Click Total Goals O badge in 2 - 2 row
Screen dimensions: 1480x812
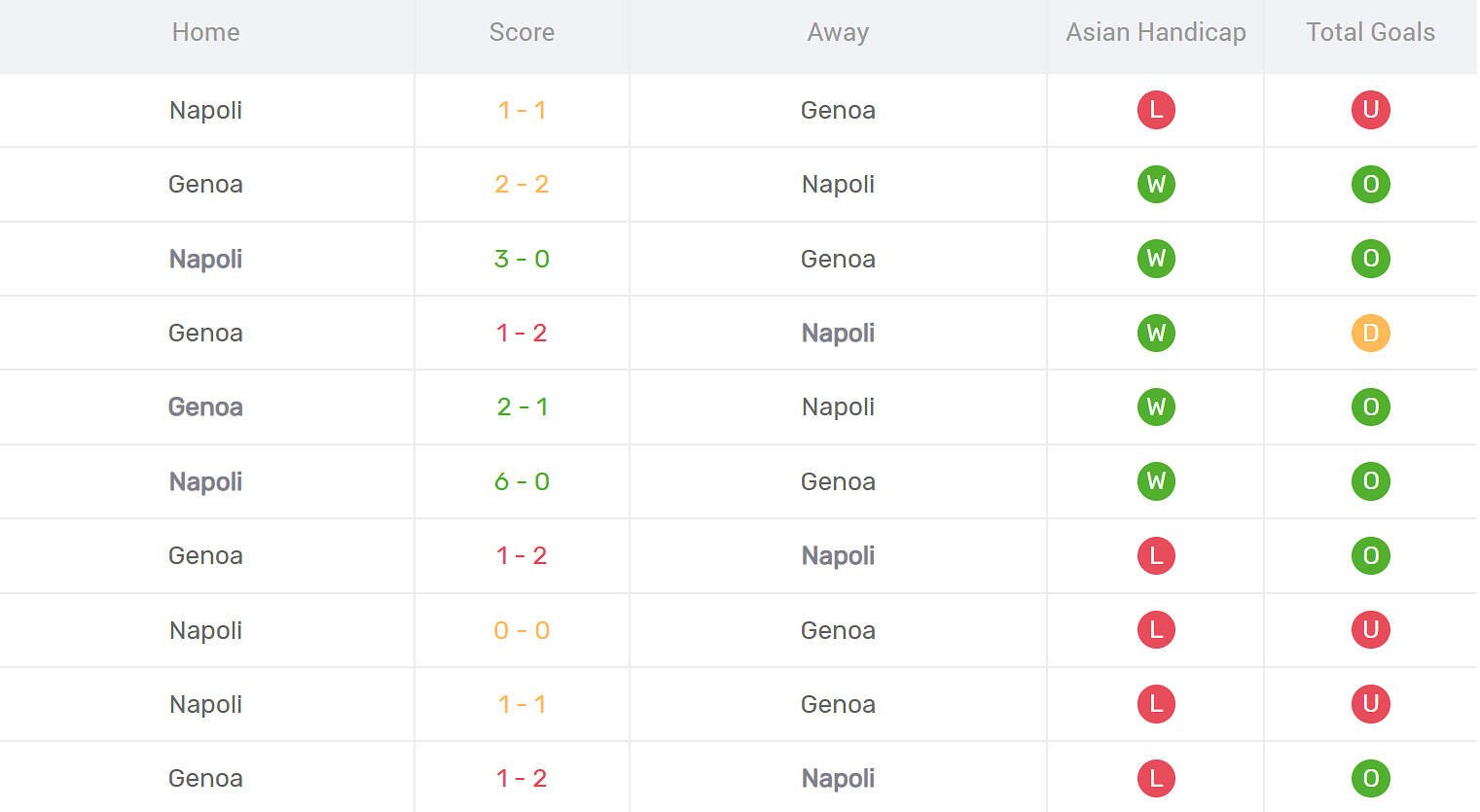1370,184
